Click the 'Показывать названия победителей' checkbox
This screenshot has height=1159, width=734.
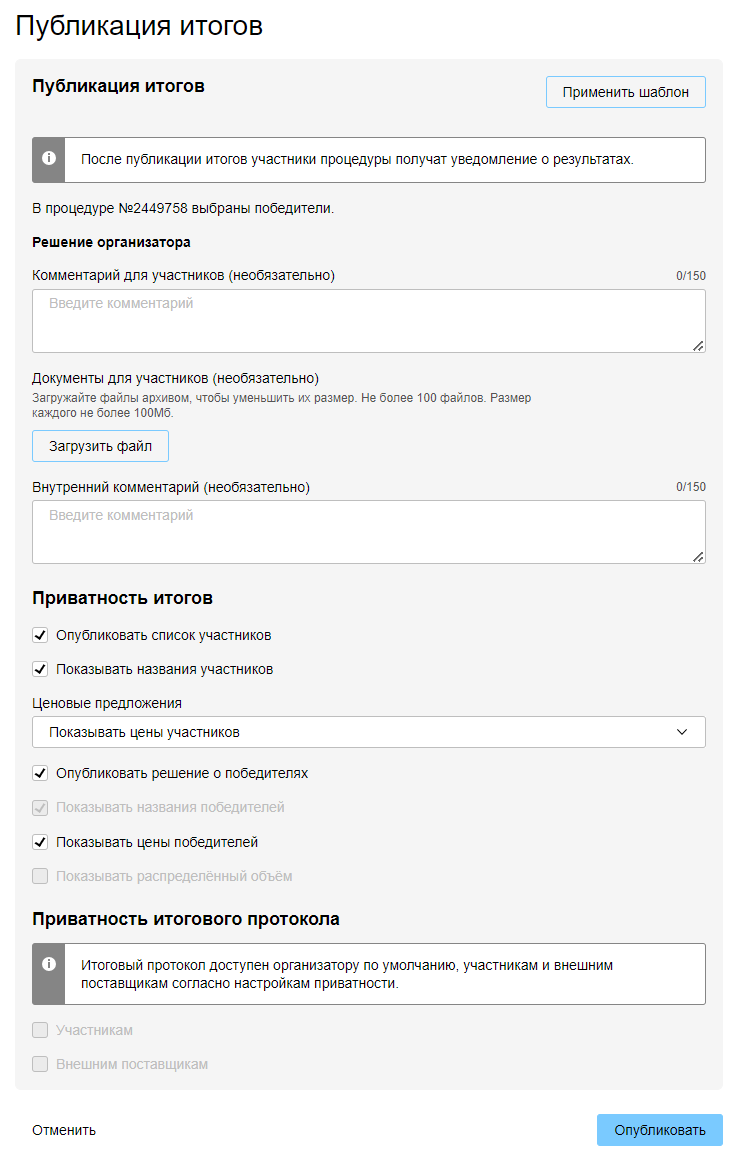pyautogui.click(x=40, y=807)
